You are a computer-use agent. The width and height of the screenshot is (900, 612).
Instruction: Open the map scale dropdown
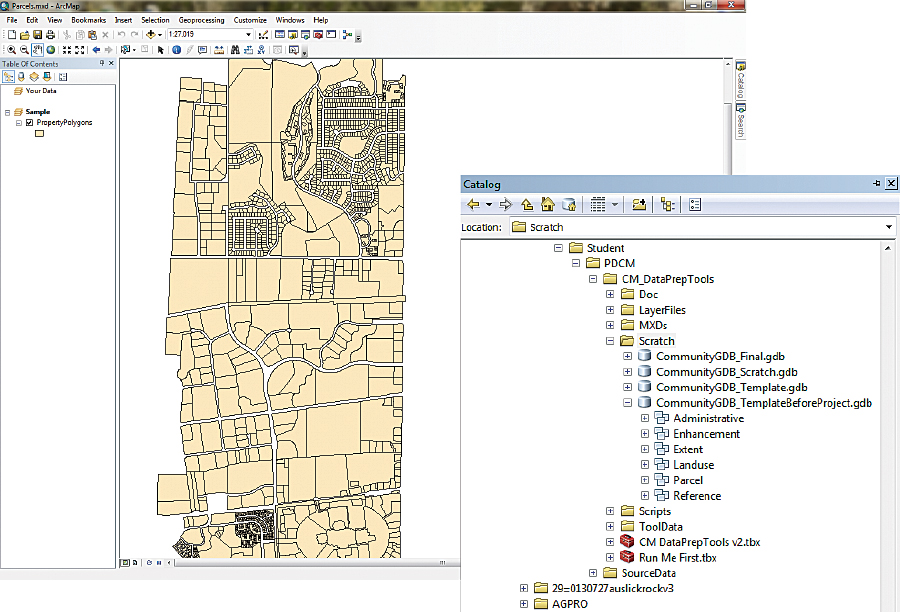[249, 34]
